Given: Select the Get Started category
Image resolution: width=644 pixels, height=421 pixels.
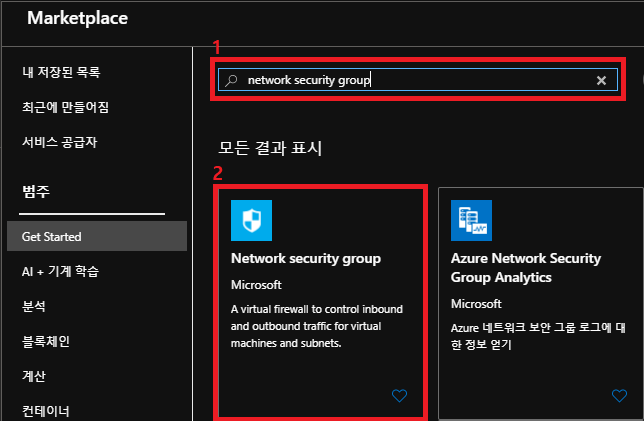Looking at the screenshot, I should click(97, 236).
